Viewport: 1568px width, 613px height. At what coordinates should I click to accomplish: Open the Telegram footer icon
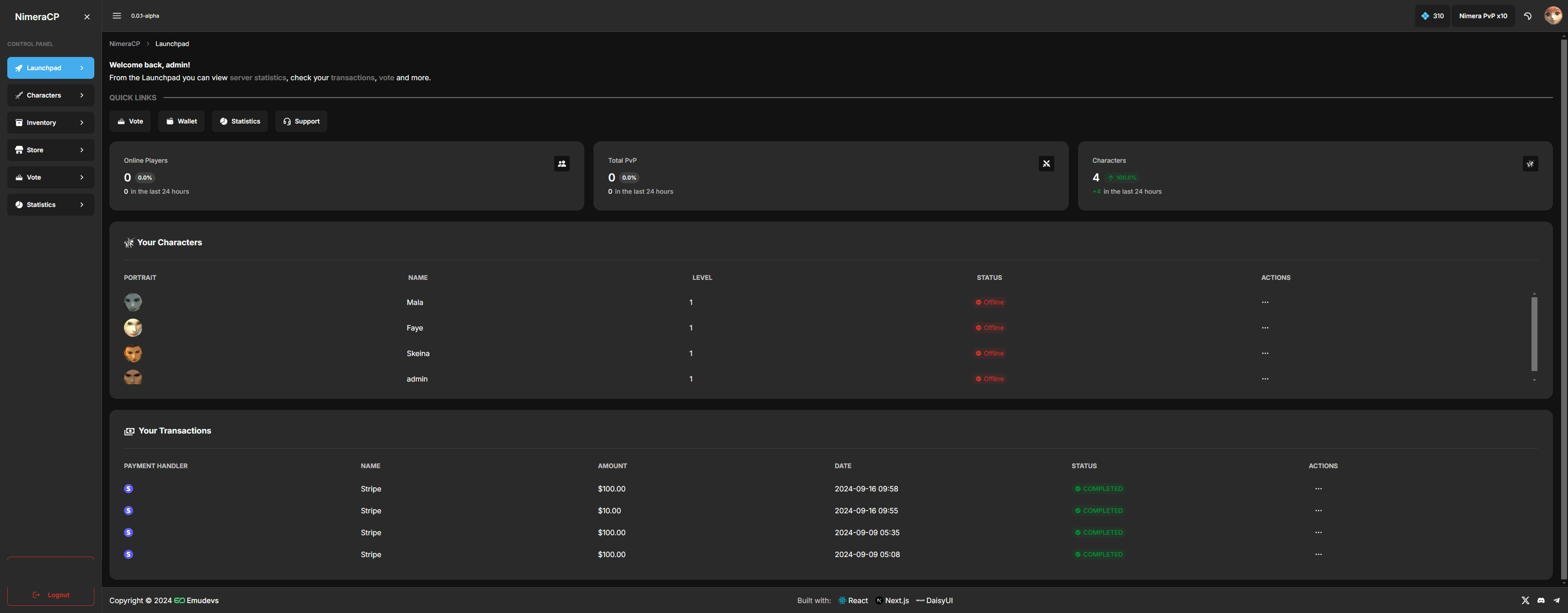[1557, 600]
